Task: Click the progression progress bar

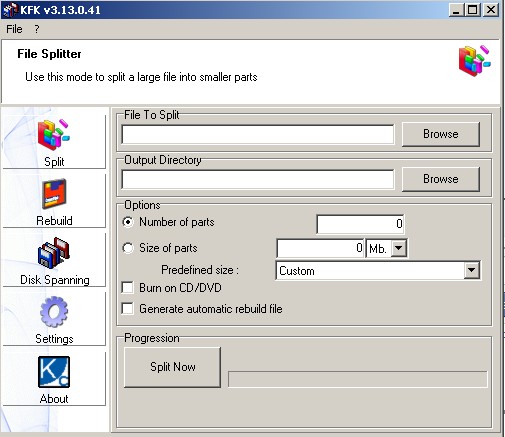Action: [358, 379]
